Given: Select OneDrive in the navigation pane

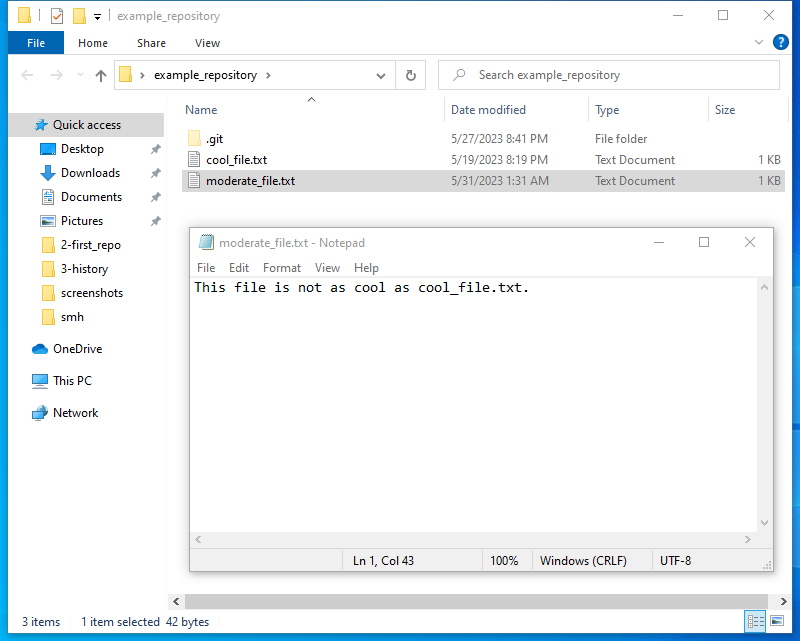Looking at the screenshot, I should pyautogui.click(x=78, y=349).
